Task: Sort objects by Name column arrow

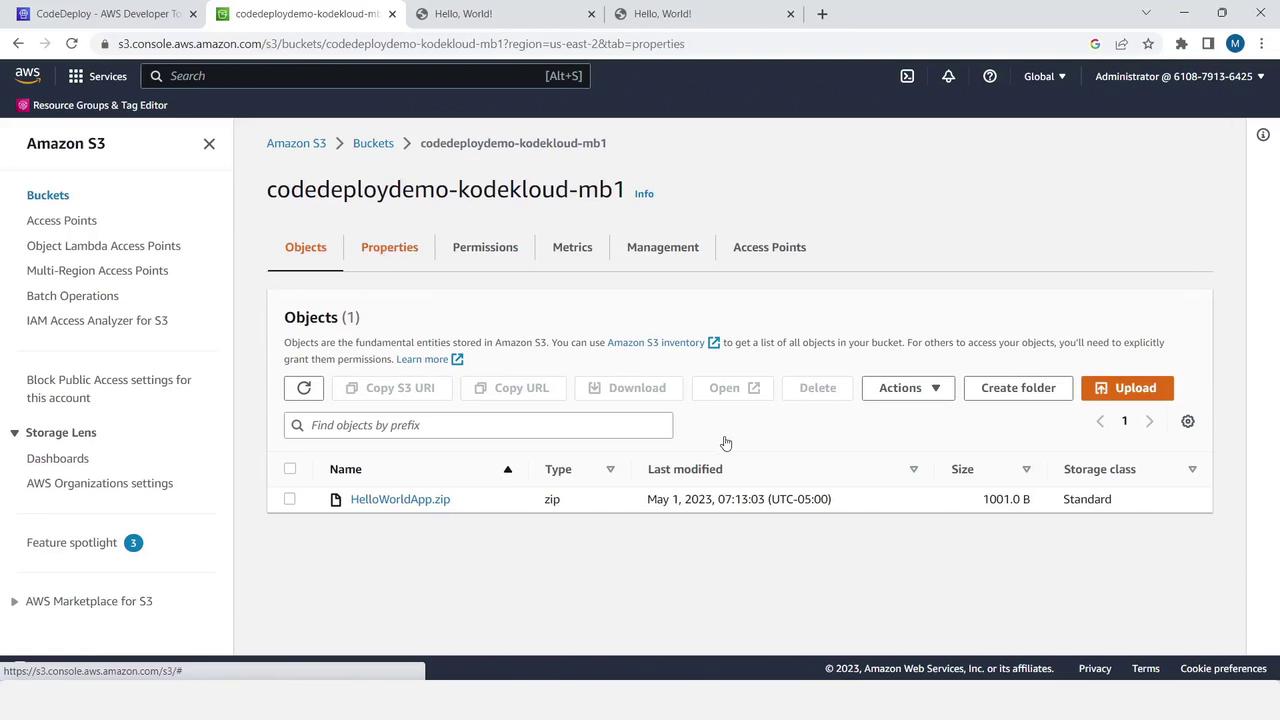Action: 507,469
